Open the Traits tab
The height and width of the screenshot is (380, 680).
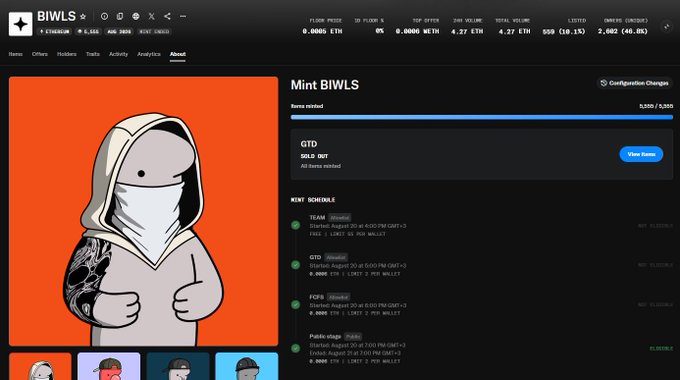[x=93, y=54]
